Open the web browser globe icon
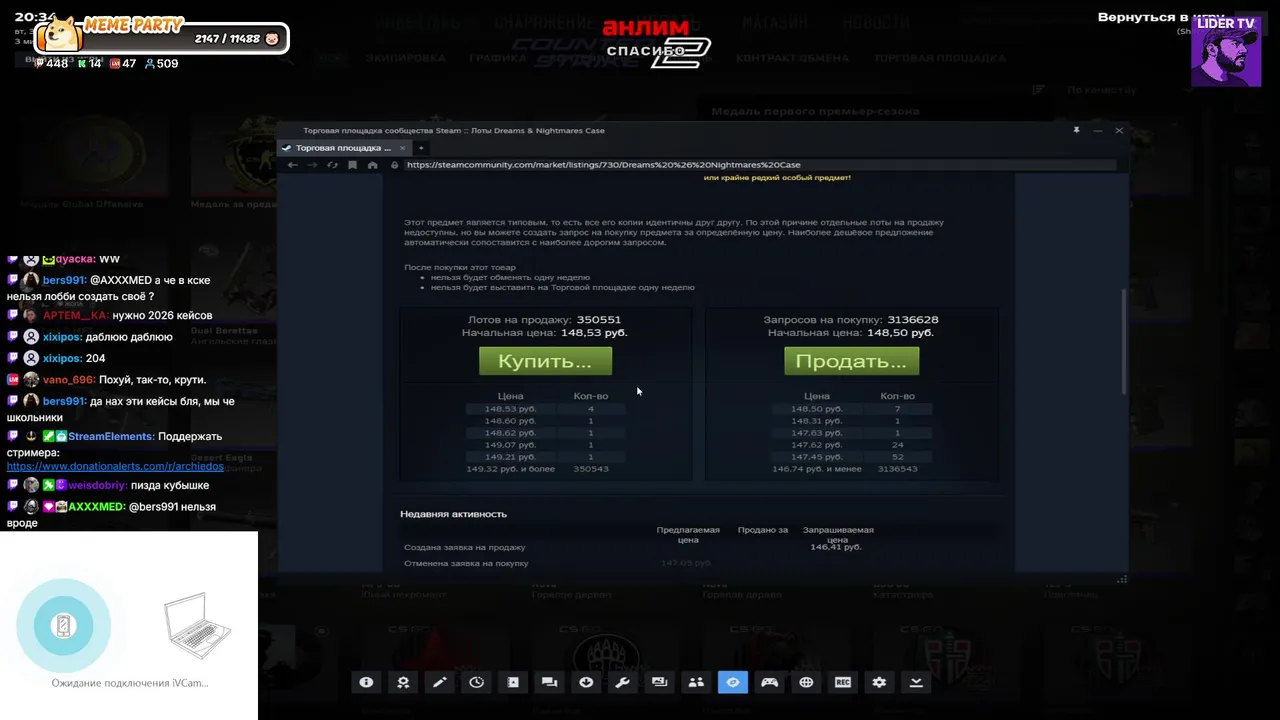The width and height of the screenshot is (1280, 720). (x=806, y=682)
